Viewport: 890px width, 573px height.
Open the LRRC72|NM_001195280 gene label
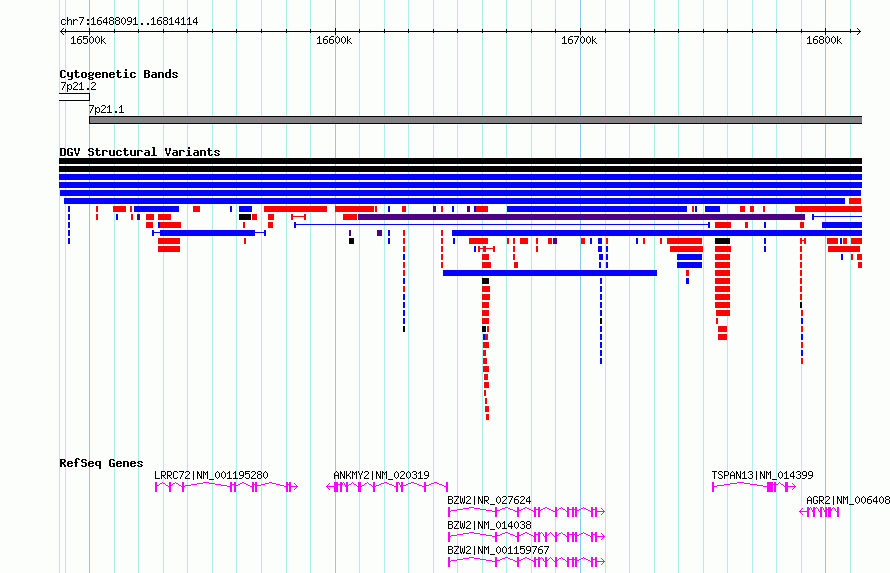point(211,475)
